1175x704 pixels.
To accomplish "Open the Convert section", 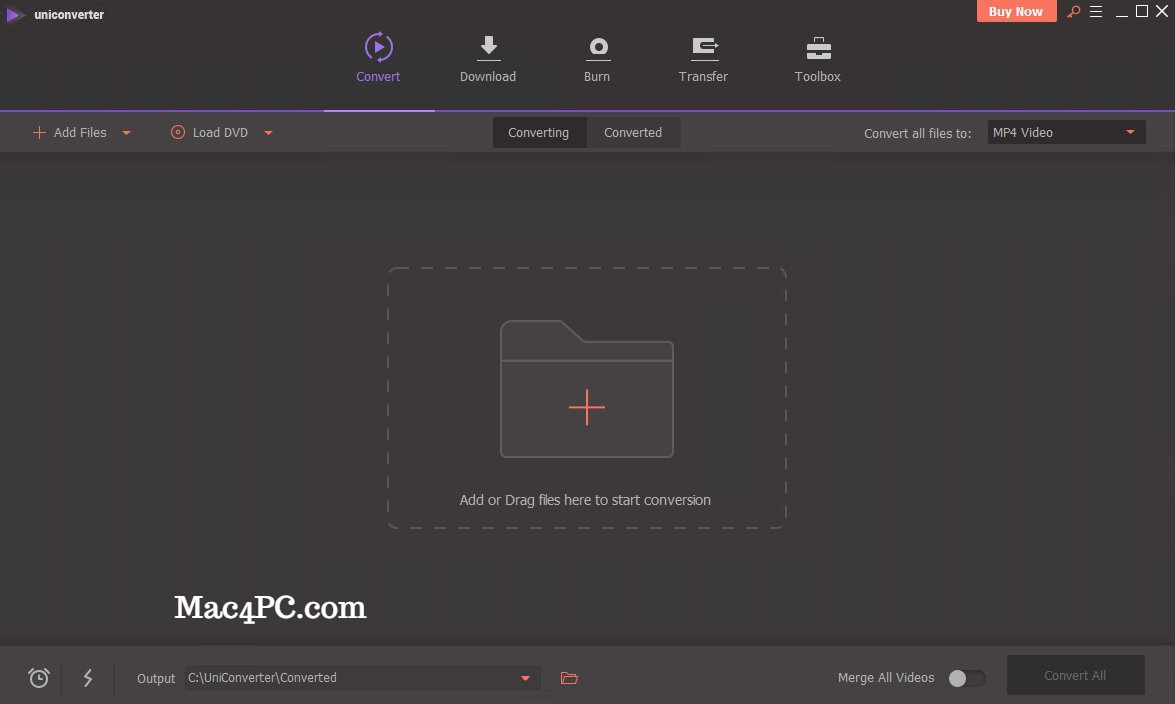I will click(x=378, y=58).
